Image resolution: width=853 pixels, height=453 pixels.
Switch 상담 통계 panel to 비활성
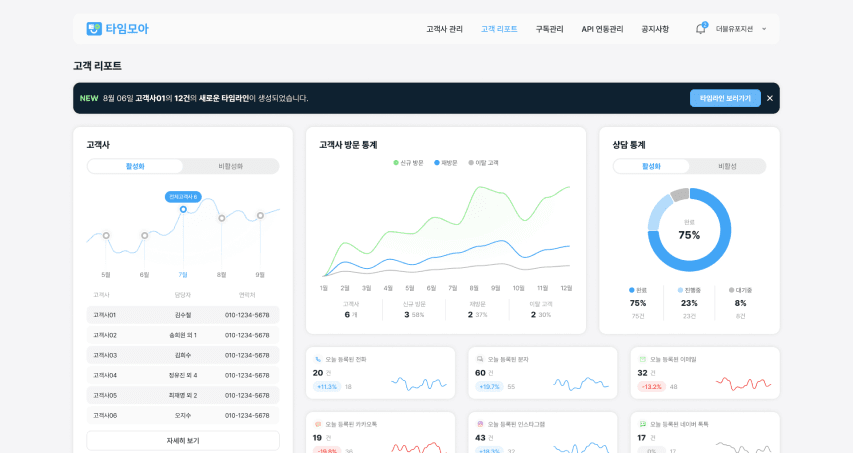click(x=727, y=166)
